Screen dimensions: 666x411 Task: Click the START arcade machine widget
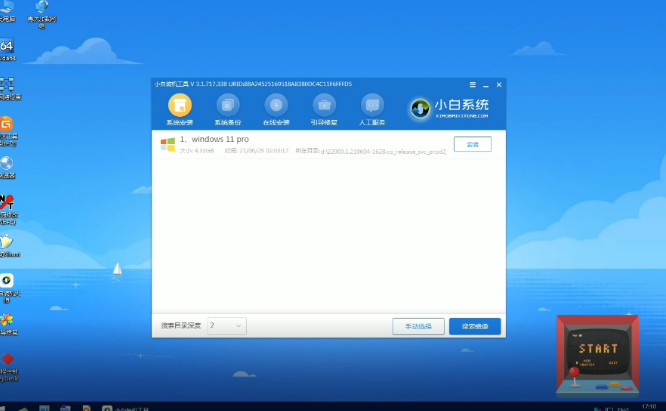pos(598,356)
